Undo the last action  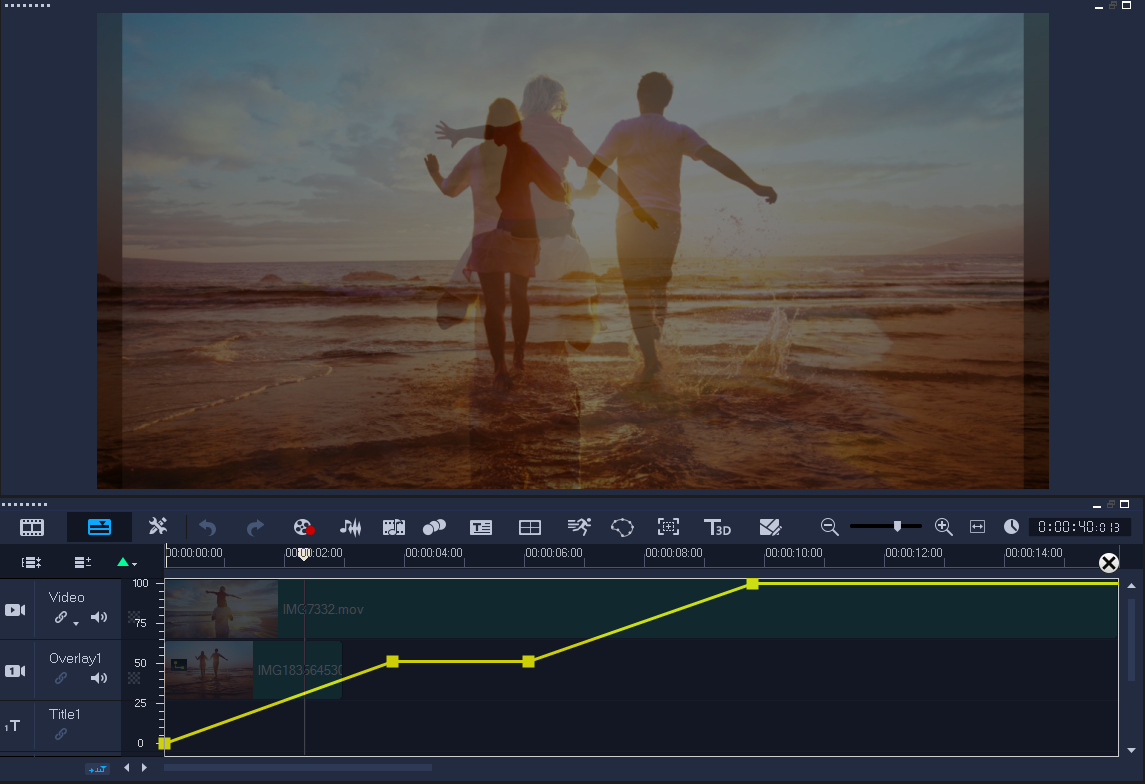206,527
